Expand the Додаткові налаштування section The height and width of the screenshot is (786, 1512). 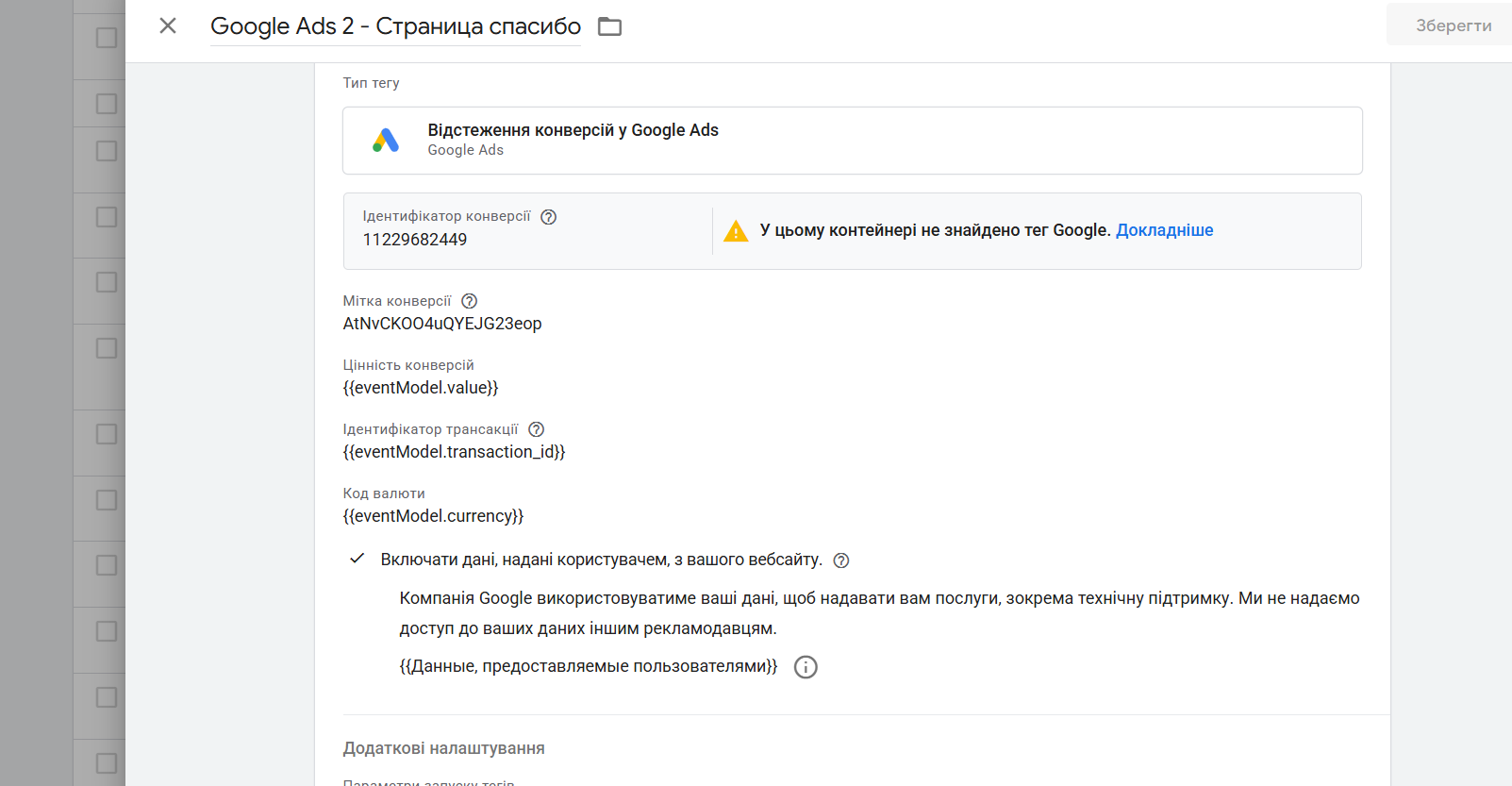click(x=444, y=748)
